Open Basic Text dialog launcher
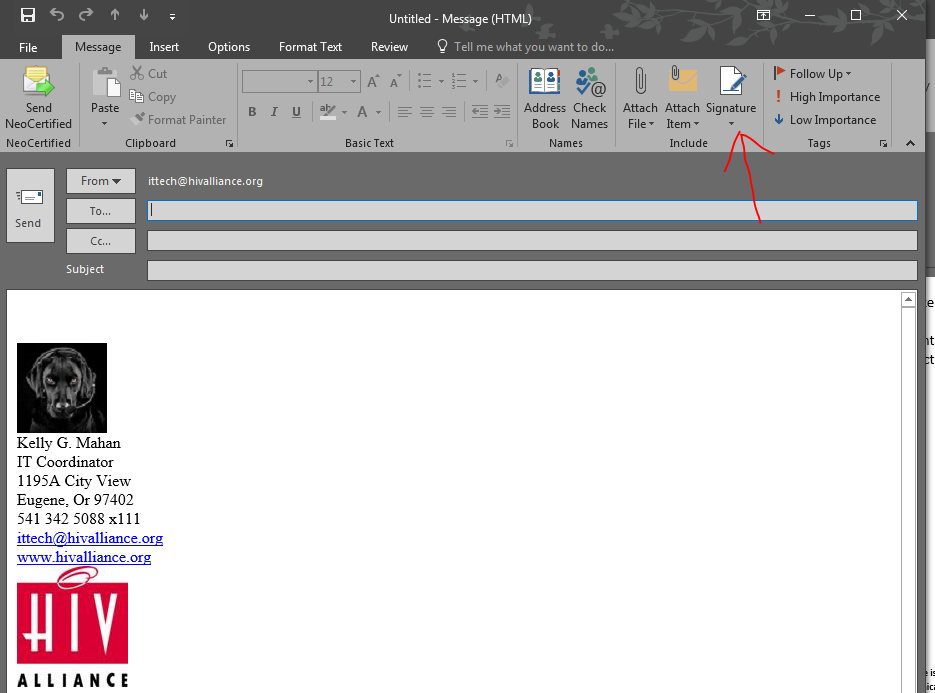Screen dimensions: 935x693 click(x=509, y=144)
